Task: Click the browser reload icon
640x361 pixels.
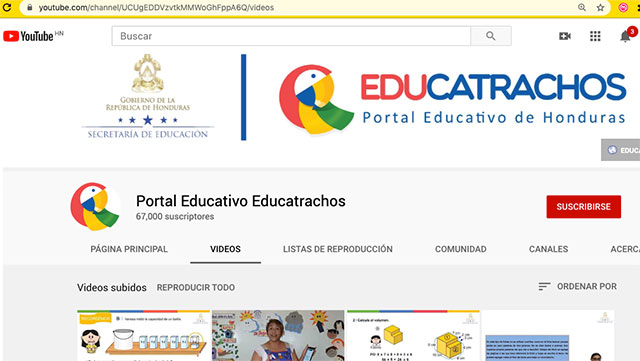Action: (x=7, y=7)
